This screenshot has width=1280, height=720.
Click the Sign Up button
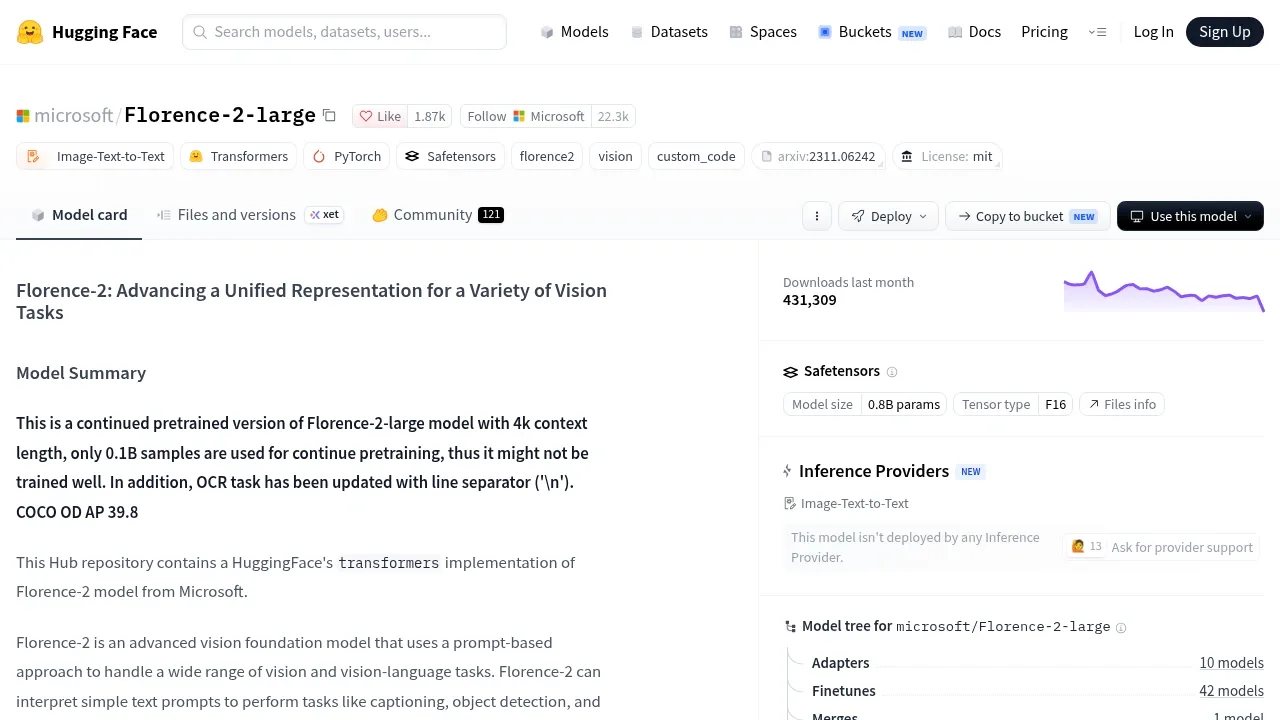pyautogui.click(x=1224, y=32)
